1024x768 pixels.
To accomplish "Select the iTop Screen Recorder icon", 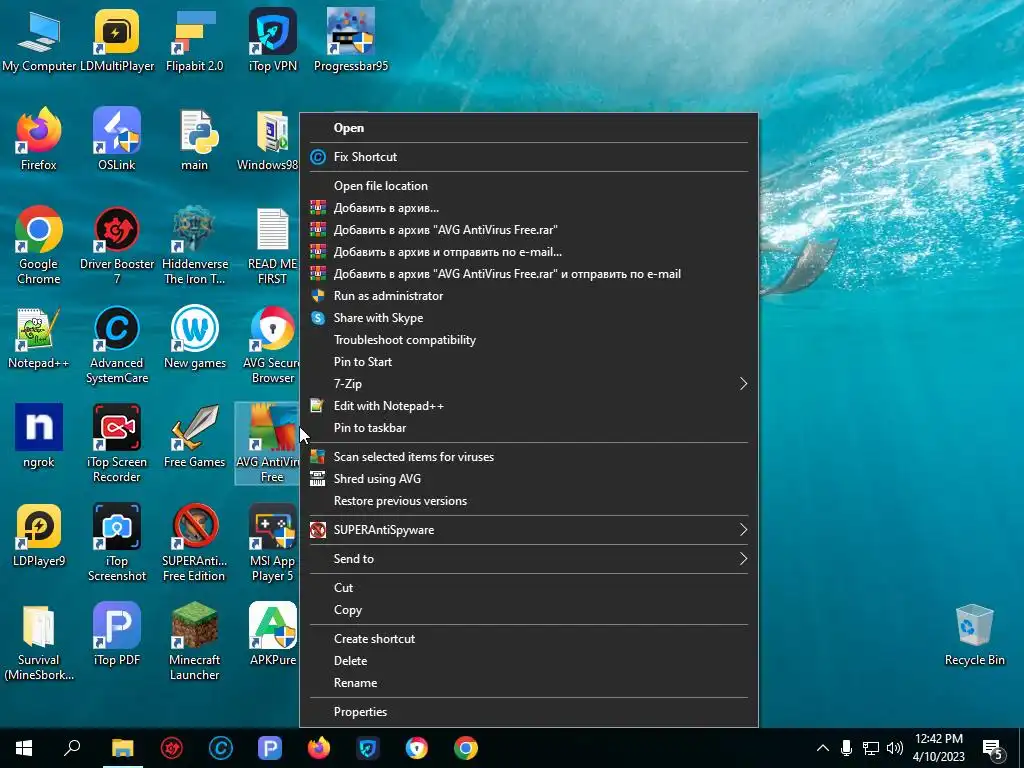I will point(117,444).
